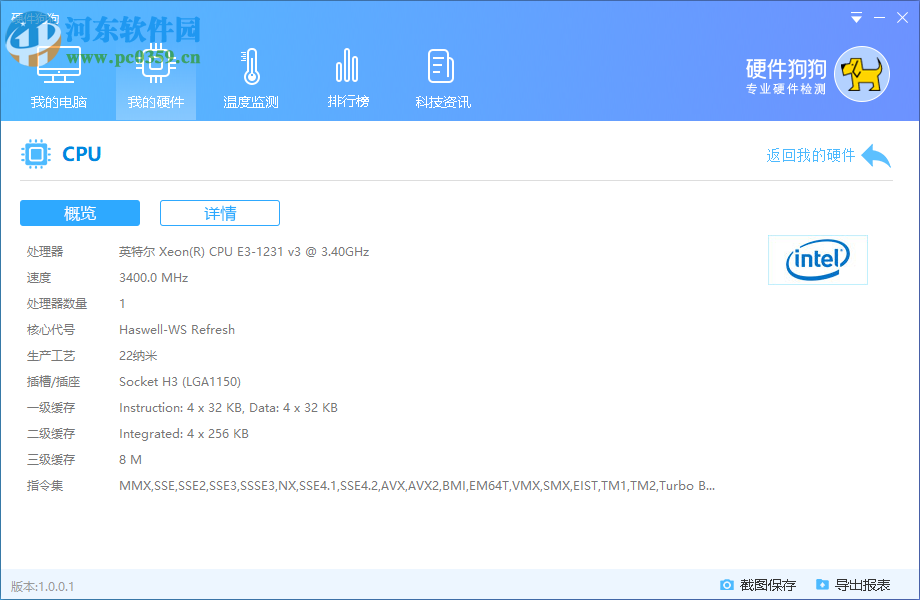
Task: Click the 版本:1.0.0.1 version text
Action: [x=40, y=584]
